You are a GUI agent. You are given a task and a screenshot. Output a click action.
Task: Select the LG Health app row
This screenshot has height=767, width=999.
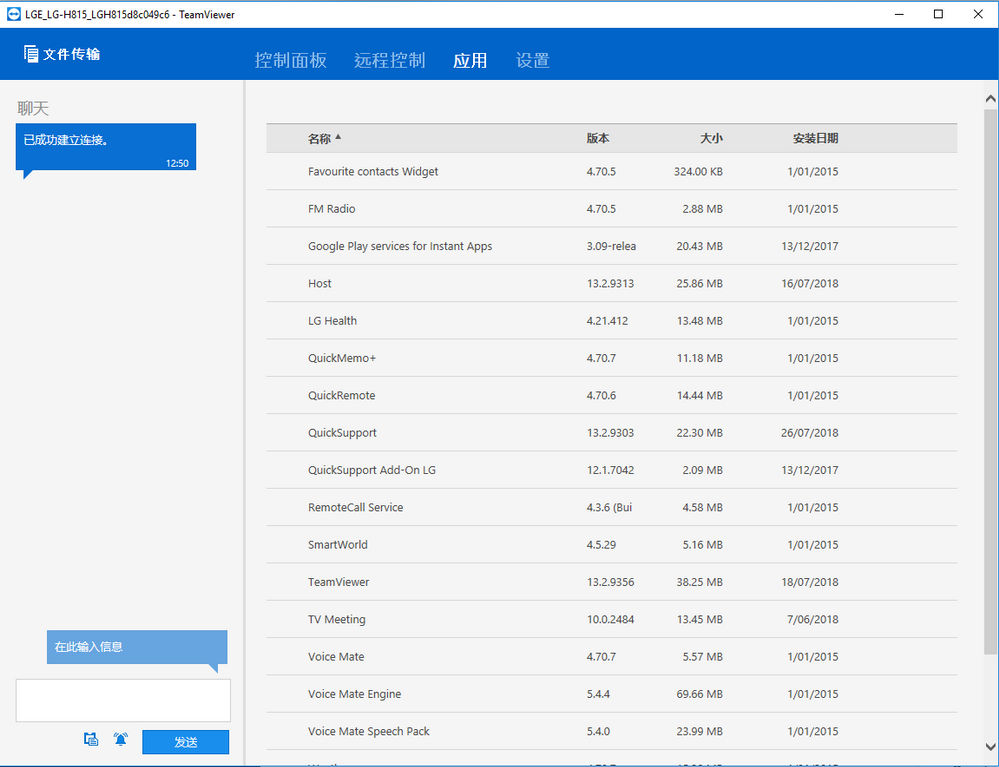coord(612,320)
